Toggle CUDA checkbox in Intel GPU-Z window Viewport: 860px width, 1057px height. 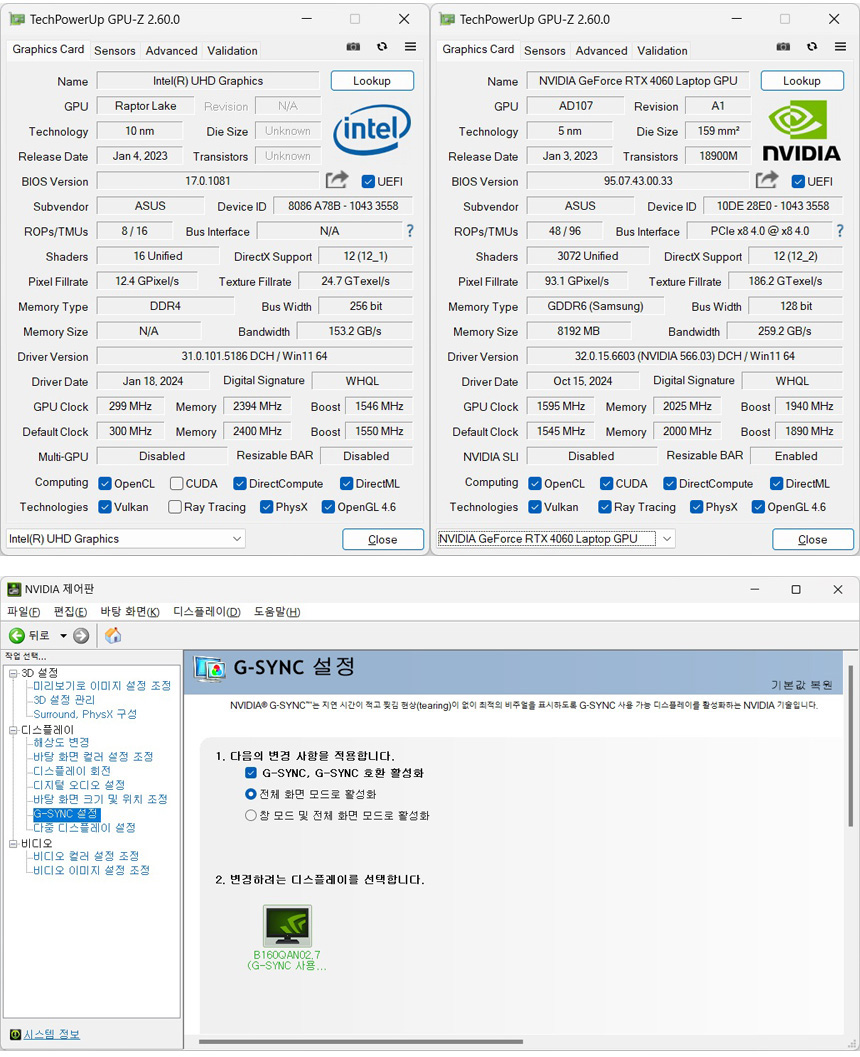point(177,483)
